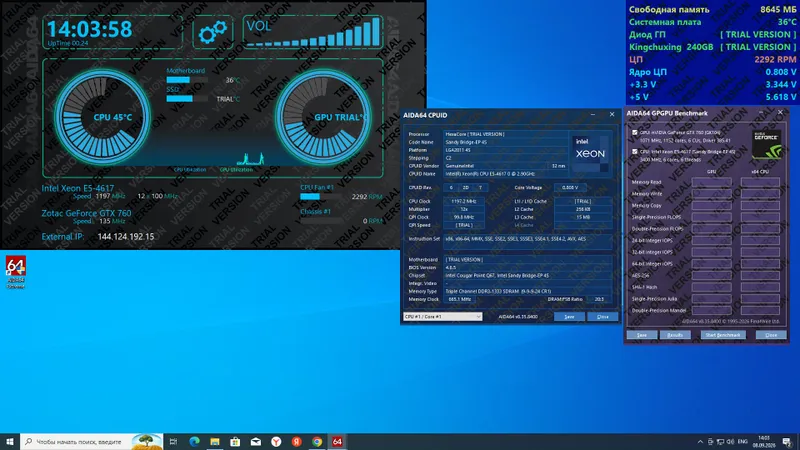Viewport: 800px width, 450px height.
Task: Open the gear settings icon on SensorPanel
Action: [213, 32]
